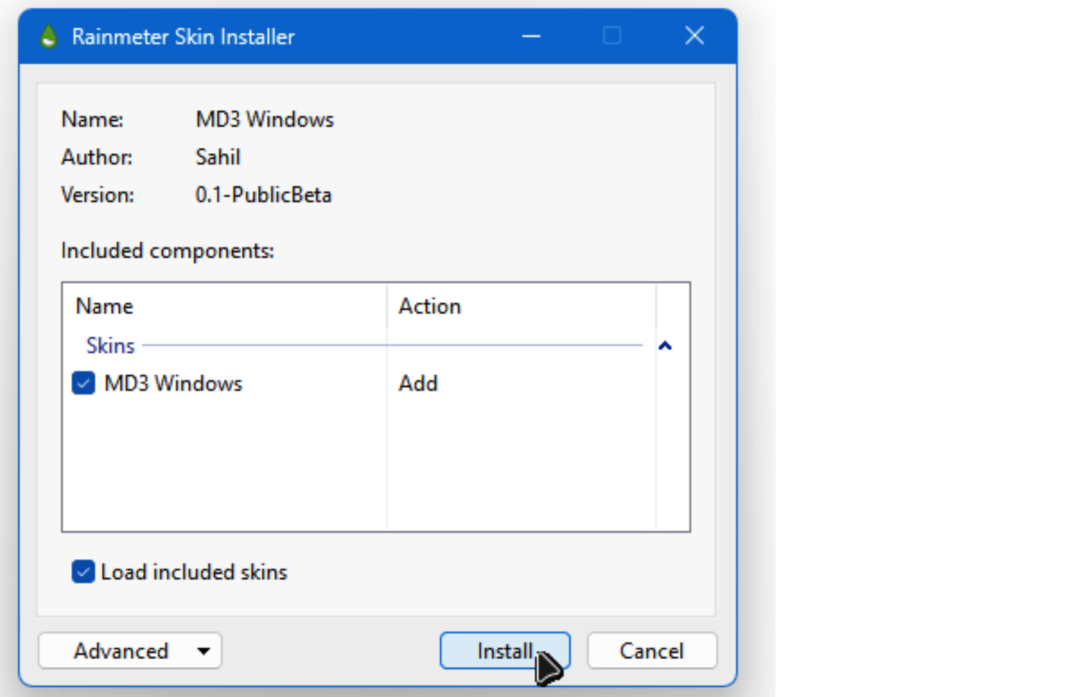The height and width of the screenshot is (697, 1080).
Task: Click the 0.1-PublicBeta version value
Action: (x=263, y=195)
